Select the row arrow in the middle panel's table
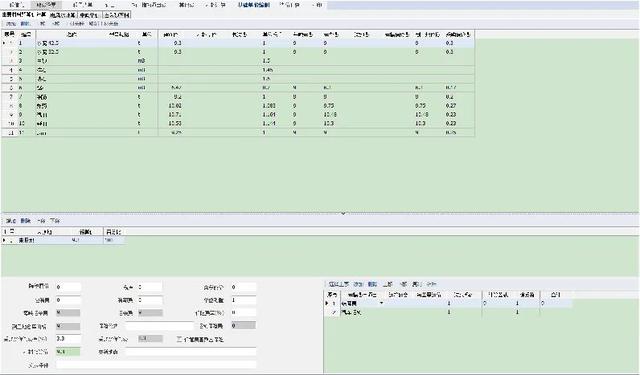640x375 pixels. coord(4,240)
